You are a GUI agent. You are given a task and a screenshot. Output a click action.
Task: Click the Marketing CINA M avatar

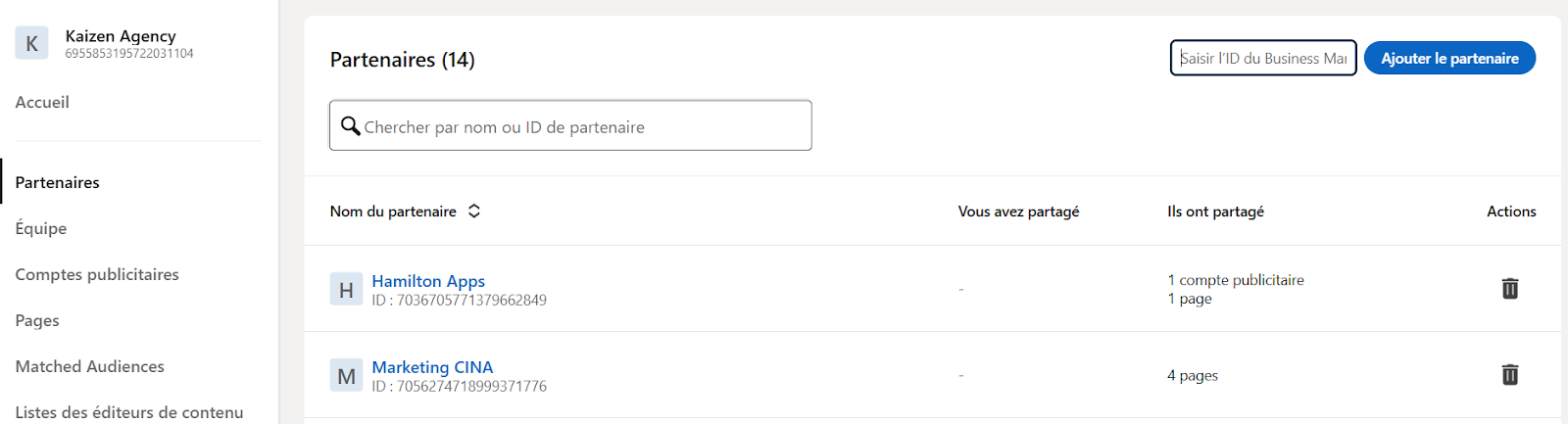coord(346,376)
